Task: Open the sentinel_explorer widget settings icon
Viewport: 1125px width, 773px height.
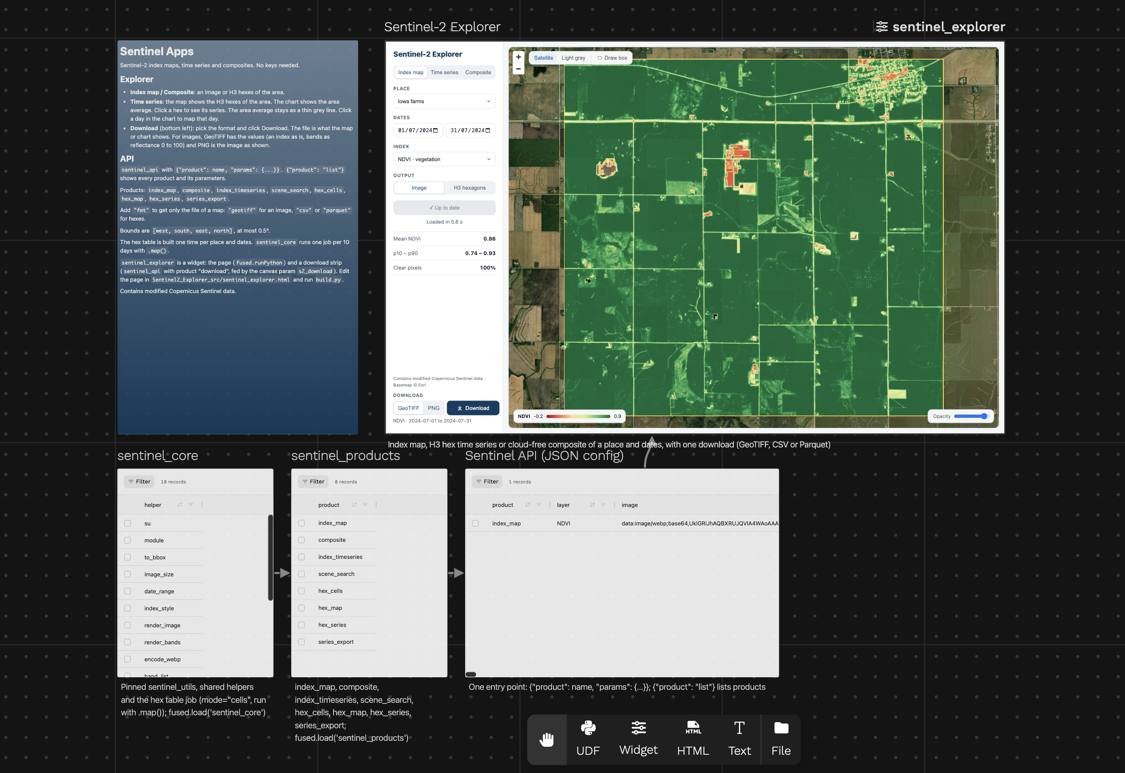Action: click(881, 27)
